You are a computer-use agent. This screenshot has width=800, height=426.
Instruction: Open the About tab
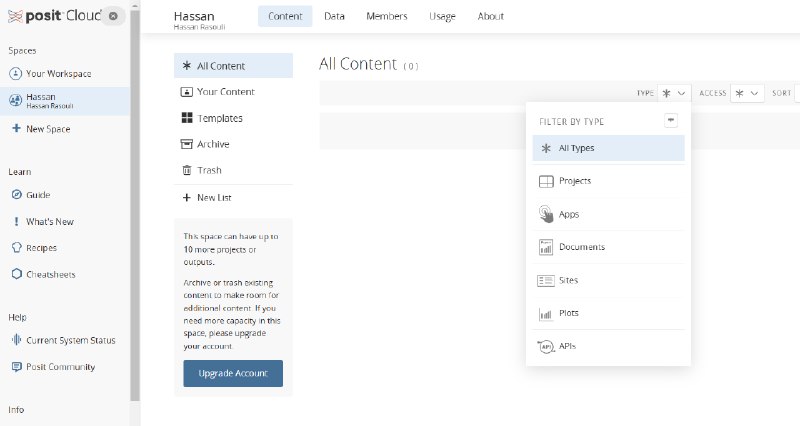pos(491,16)
